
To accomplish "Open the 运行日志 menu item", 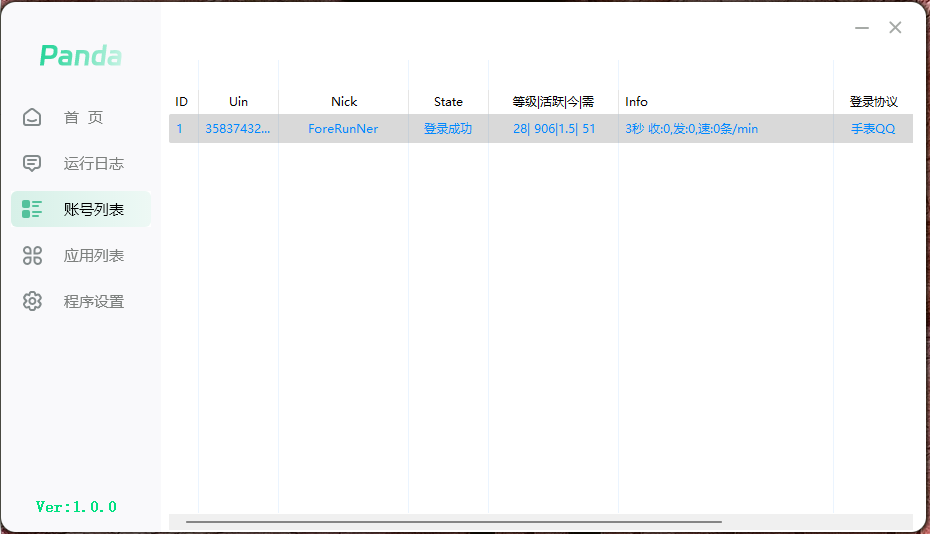I will [x=93, y=163].
